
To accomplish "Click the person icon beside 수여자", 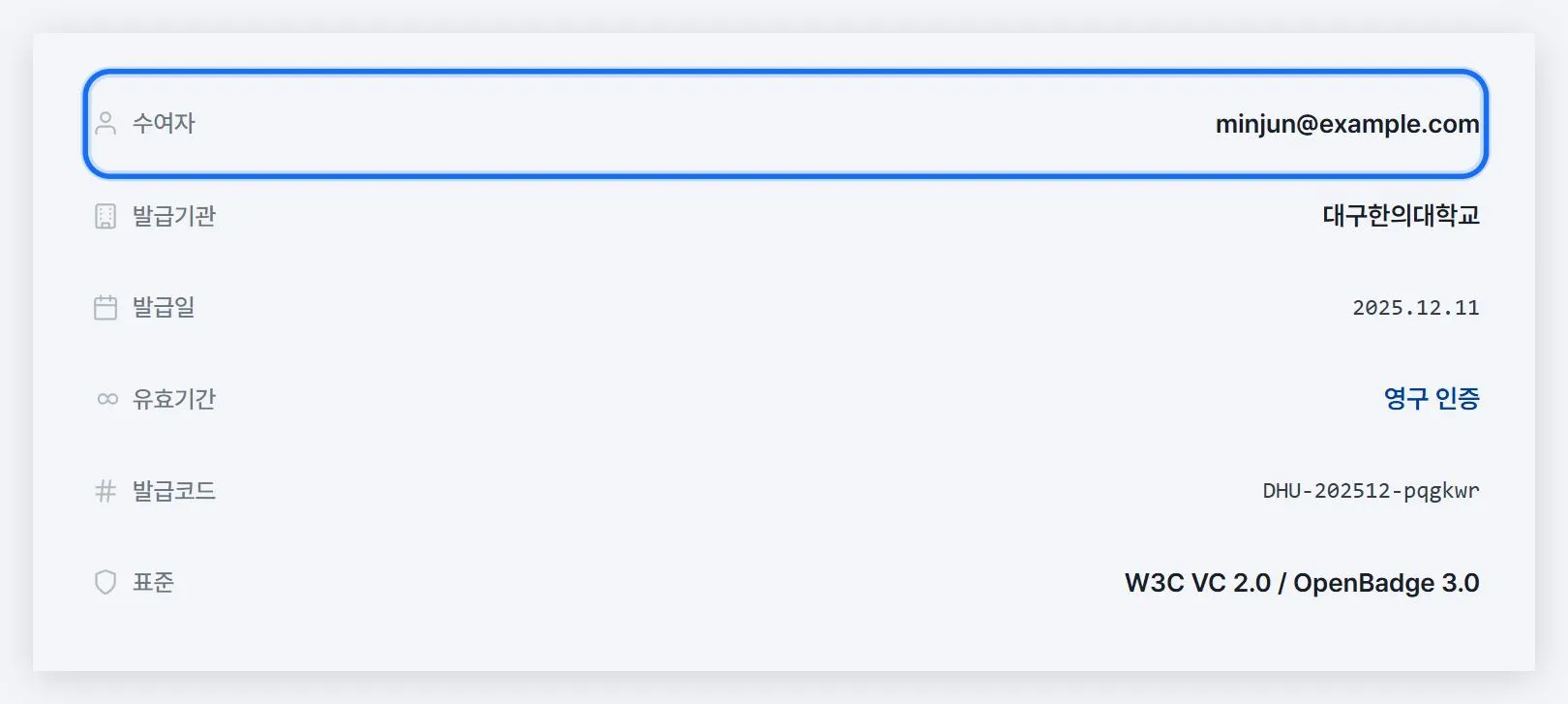I will click(x=106, y=123).
